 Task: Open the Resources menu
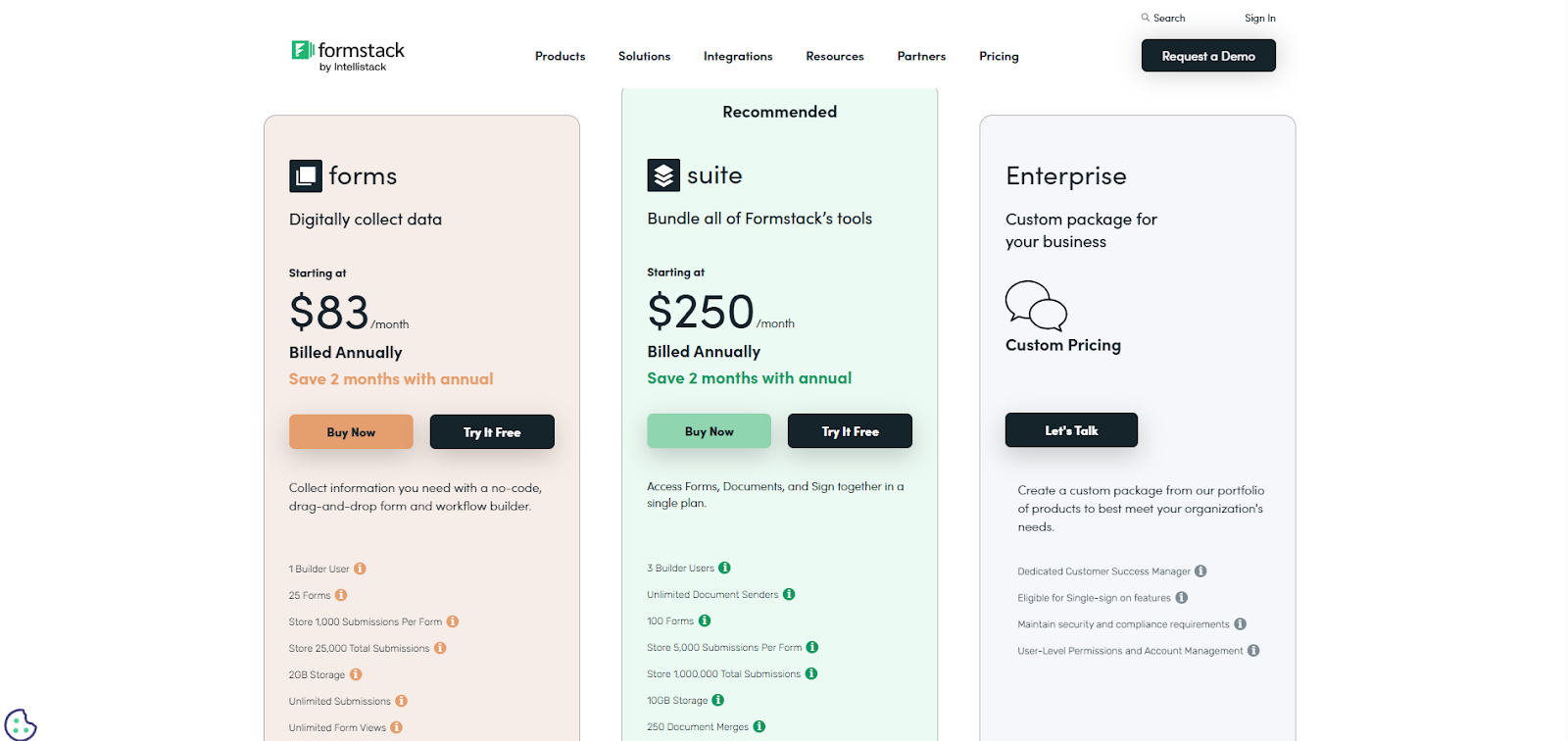pyautogui.click(x=835, y=56)
